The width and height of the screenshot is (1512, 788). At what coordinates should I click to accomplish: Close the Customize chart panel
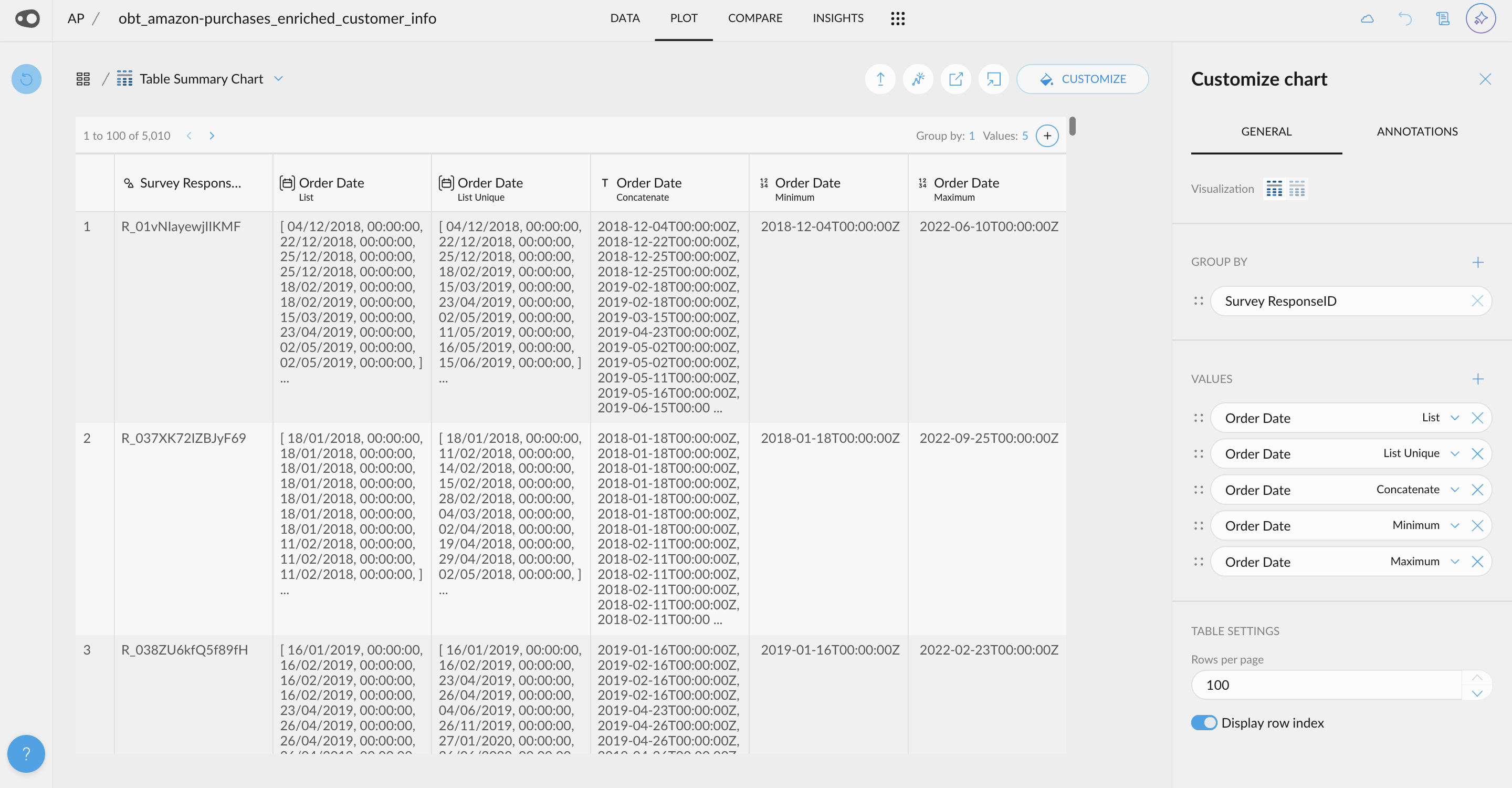pyautogui.click(x=1485, y=79)
